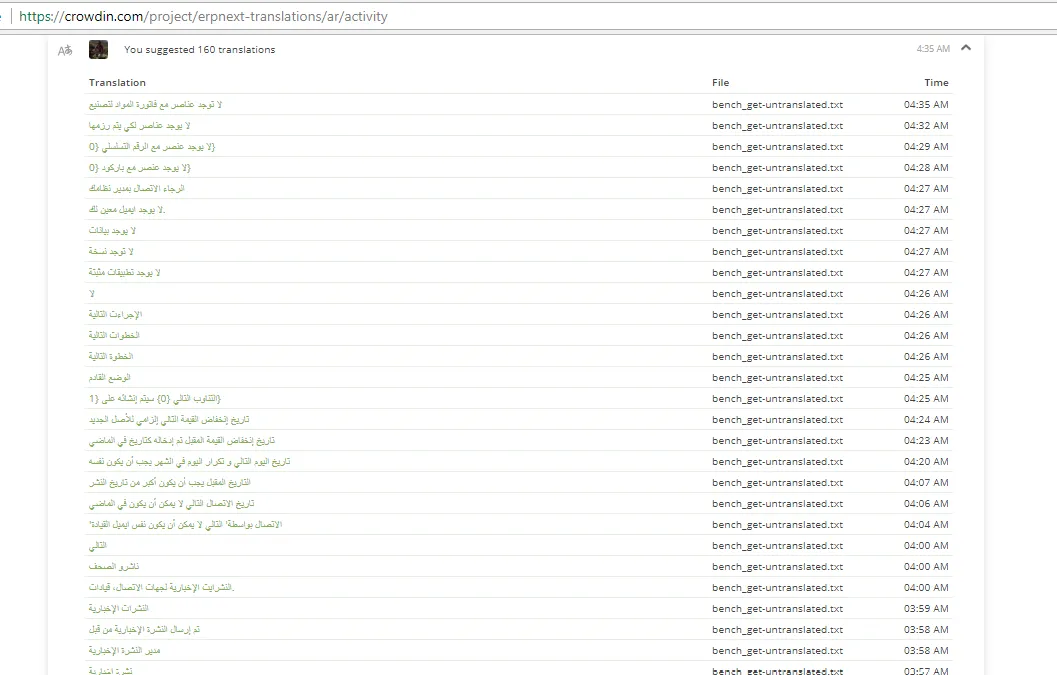Click the 4:35 AM activity timestamp at top
The height and width of the screenshot is (675, 1057).
[933, 49]
